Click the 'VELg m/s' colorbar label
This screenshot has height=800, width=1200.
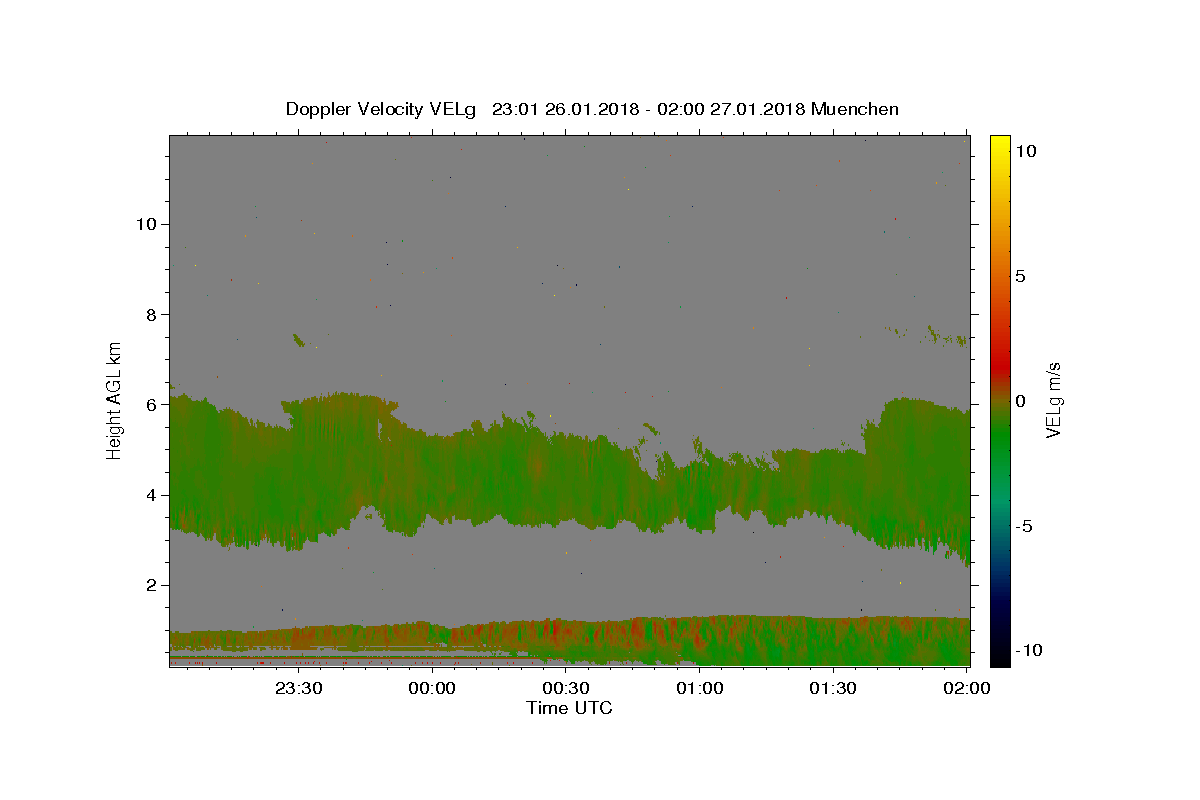pyautogui.click(x=1053, y=399)
